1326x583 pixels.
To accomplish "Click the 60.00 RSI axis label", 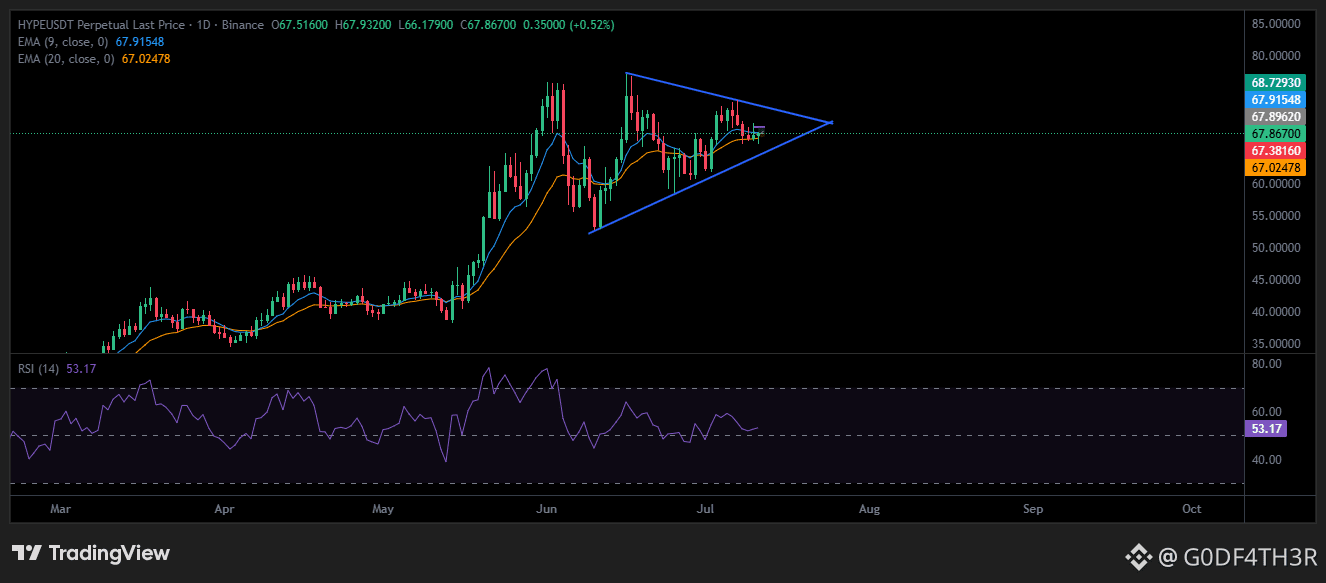I will coord(1266,412).
